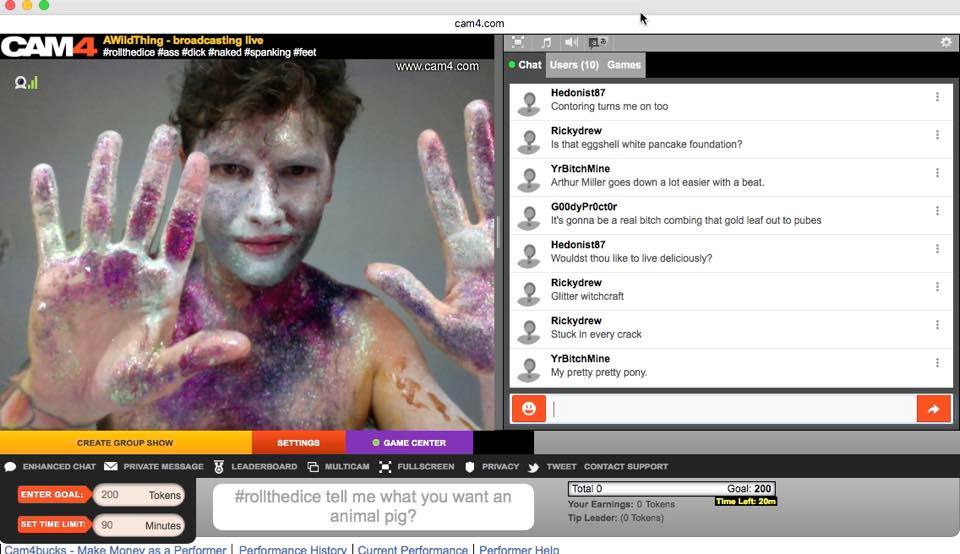Click the Tweet bird icon
Image resolution: width=960 pixels, height=554 pixels.
pos(534,467)
